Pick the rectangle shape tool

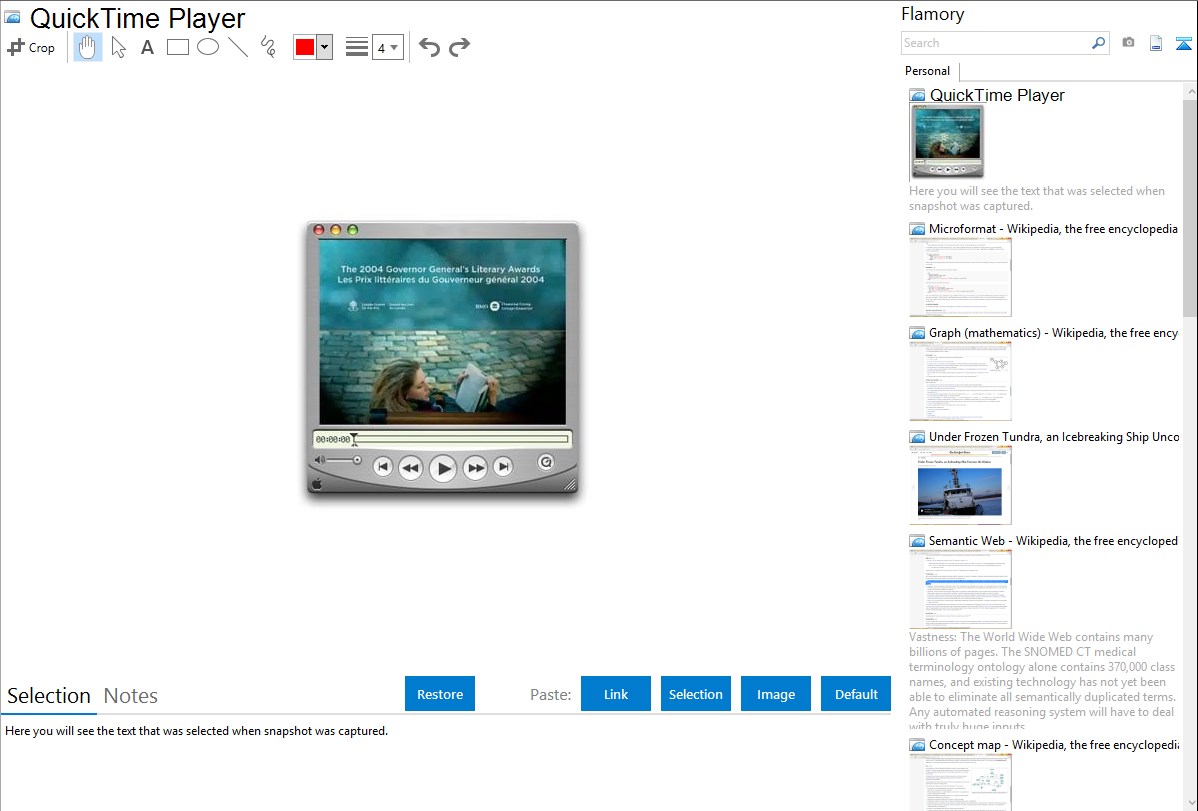tap(178, 47)
